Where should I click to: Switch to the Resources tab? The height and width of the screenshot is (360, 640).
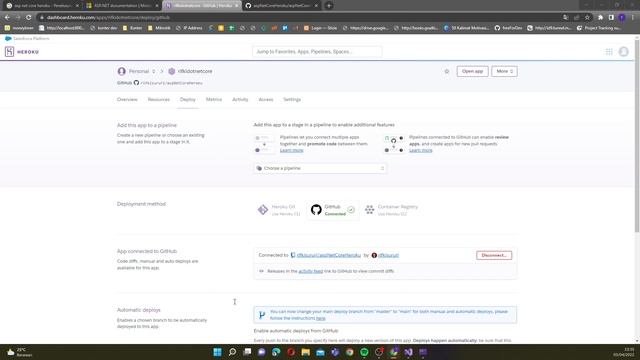point(158,100)
